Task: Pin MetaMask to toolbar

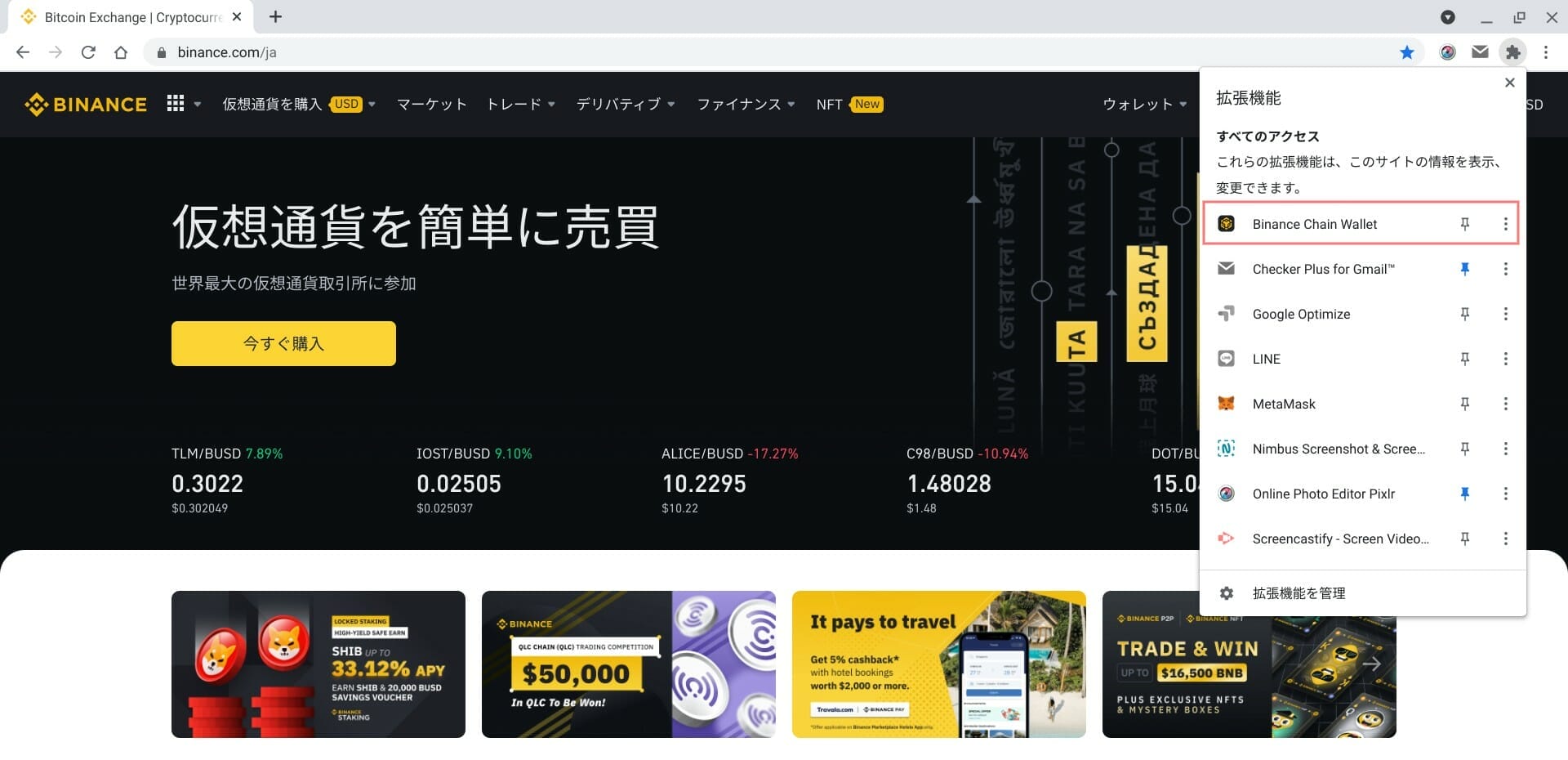Action: point(1465,404)
